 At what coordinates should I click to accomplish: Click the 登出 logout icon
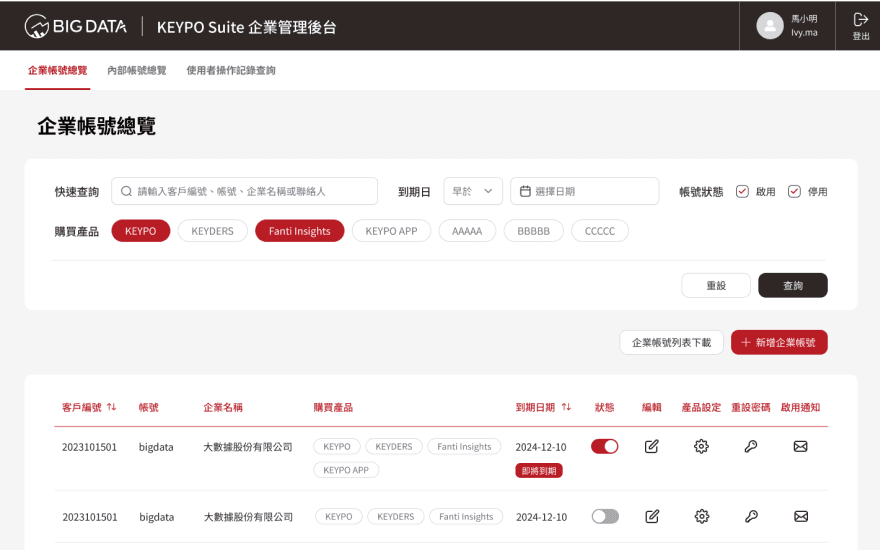(x=860, y=20)
